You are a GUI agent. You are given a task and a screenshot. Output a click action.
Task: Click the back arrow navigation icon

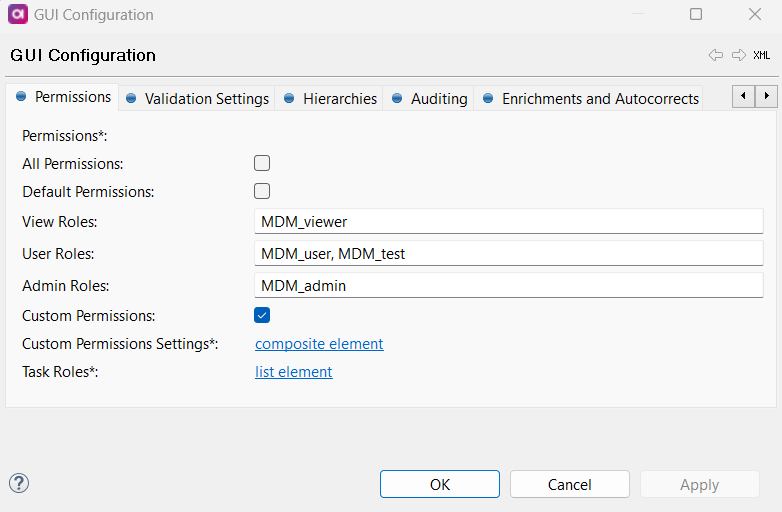(x=716, y=56)
